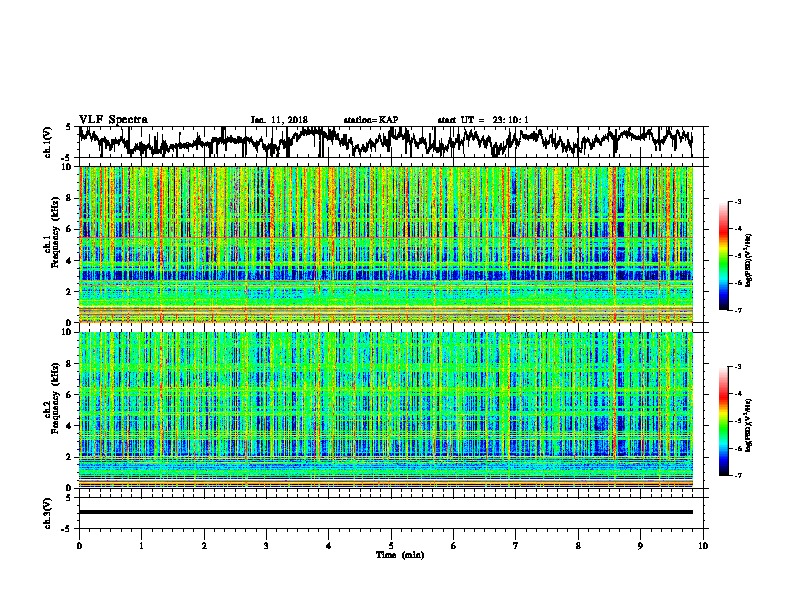Screen dimensions: 792x612
Task: Click time axis tick label "5"
Action: (391, 546)
